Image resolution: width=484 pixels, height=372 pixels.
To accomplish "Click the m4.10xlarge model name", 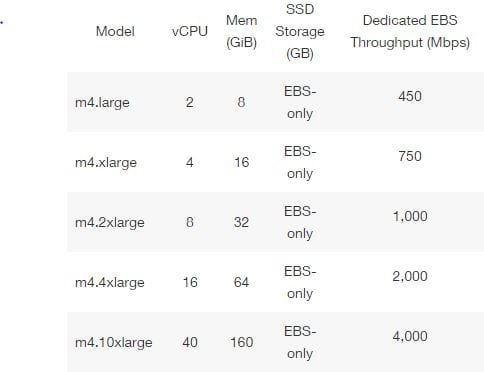I will [x=114, y=342].
